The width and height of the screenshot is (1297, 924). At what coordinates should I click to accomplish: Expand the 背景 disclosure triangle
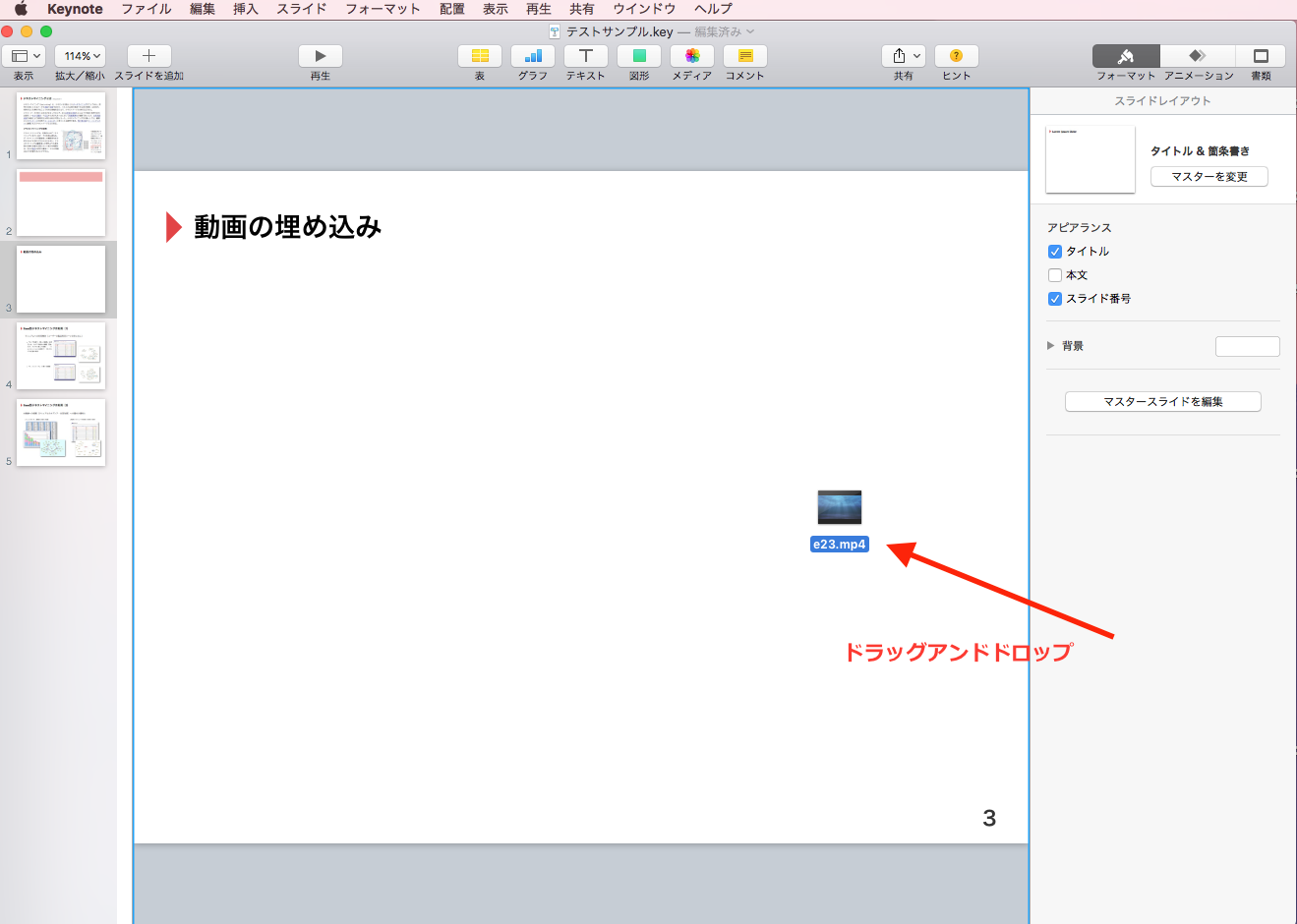(x=1051, y=346)
